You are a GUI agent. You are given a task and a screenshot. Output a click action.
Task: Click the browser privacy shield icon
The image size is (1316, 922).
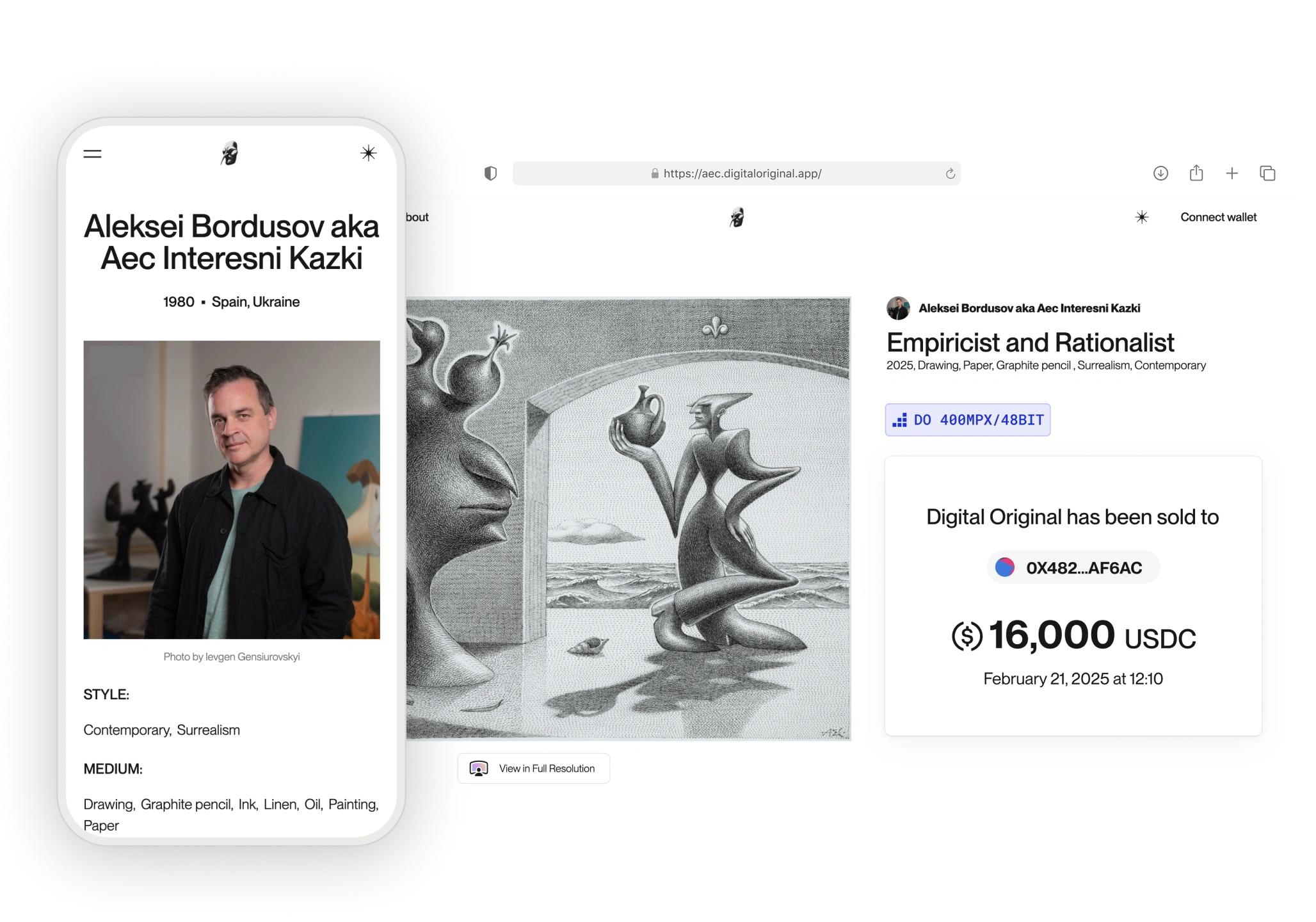pyautogui.click(x=490, y=174)
